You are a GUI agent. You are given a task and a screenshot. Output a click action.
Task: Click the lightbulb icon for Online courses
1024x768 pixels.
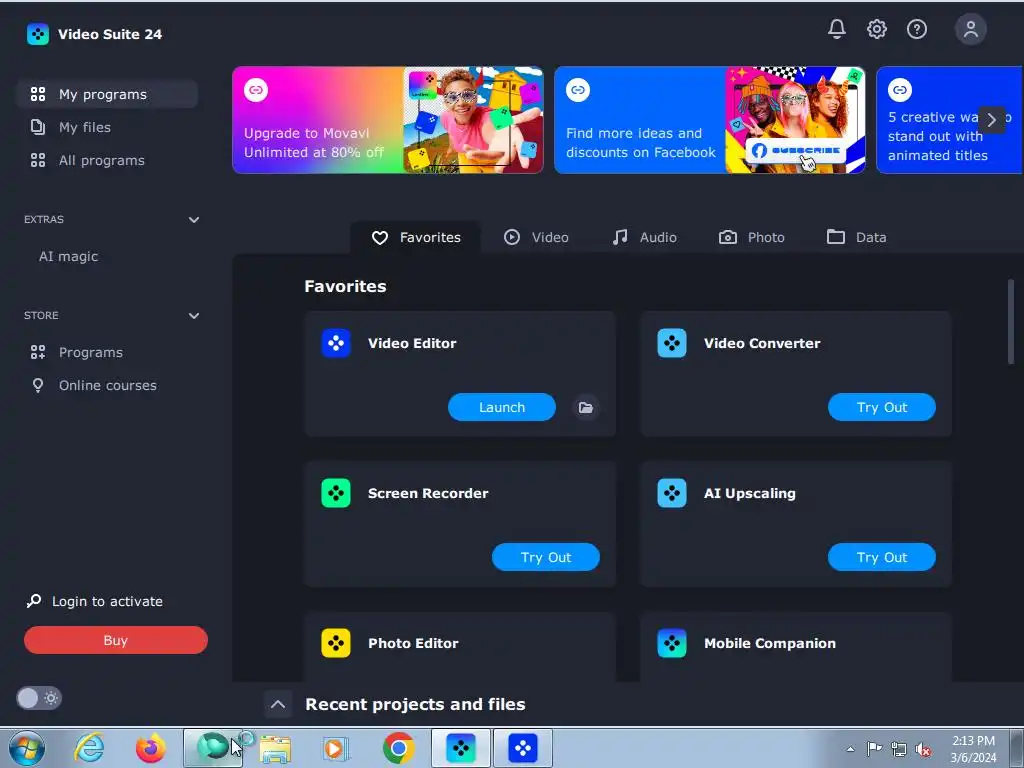tap(38, 385)
